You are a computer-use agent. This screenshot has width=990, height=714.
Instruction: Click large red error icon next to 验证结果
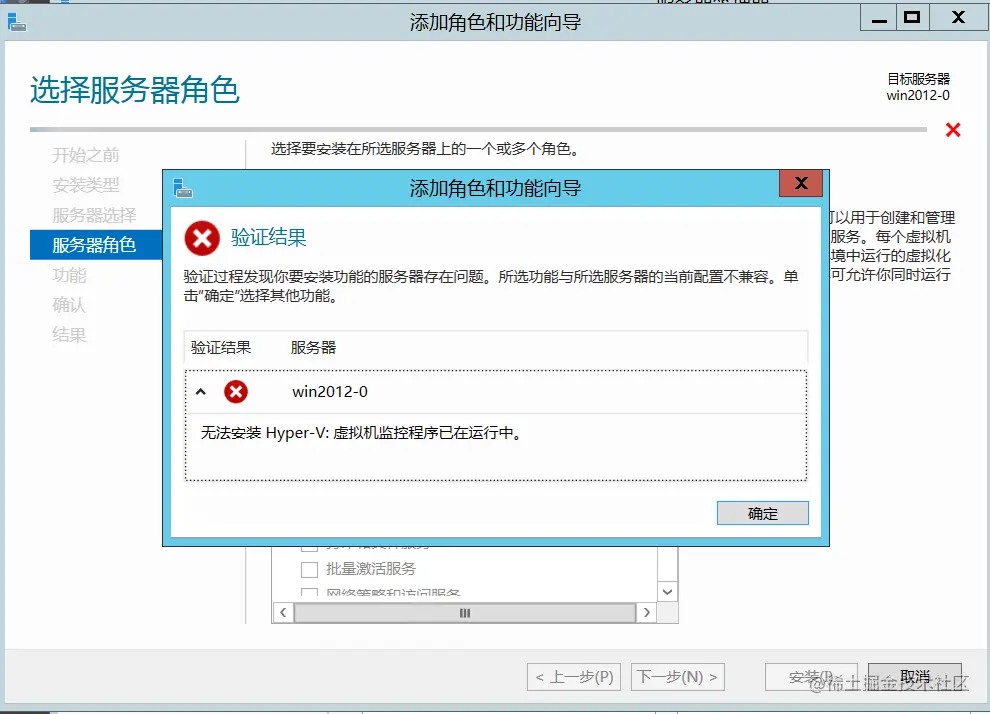tap(201, 238)
